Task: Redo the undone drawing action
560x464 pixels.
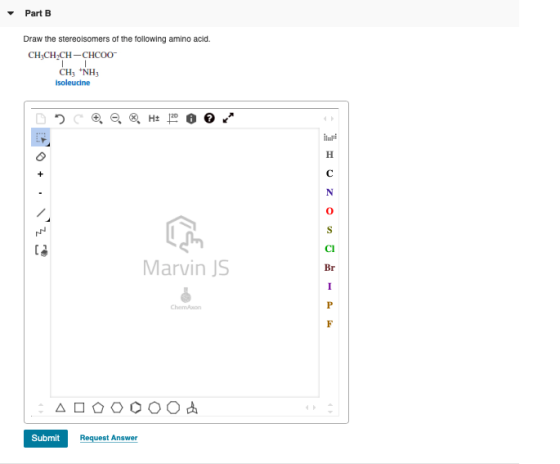Action: pos(78,118)
